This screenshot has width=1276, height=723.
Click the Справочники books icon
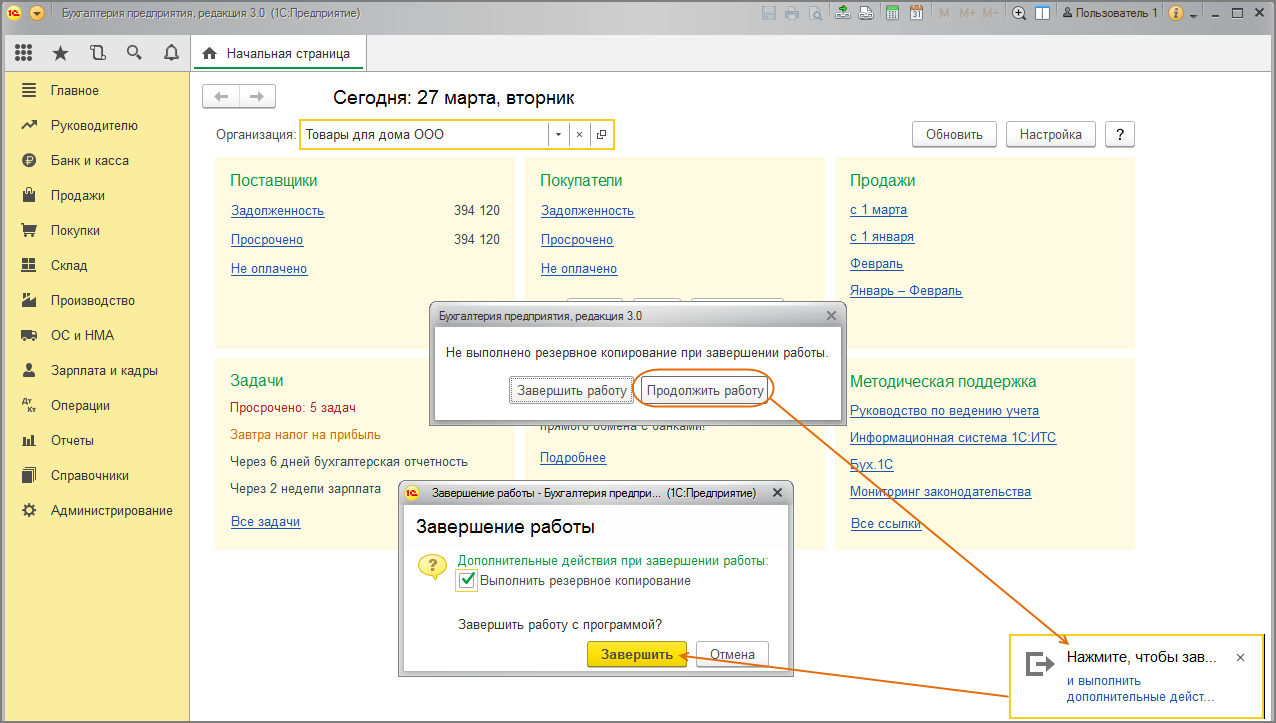click(x=29, y=475)
